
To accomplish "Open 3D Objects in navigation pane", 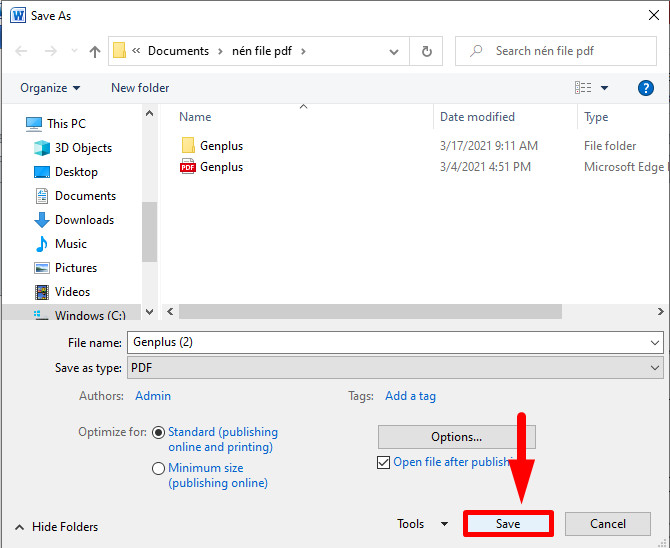I will (83, 148).
